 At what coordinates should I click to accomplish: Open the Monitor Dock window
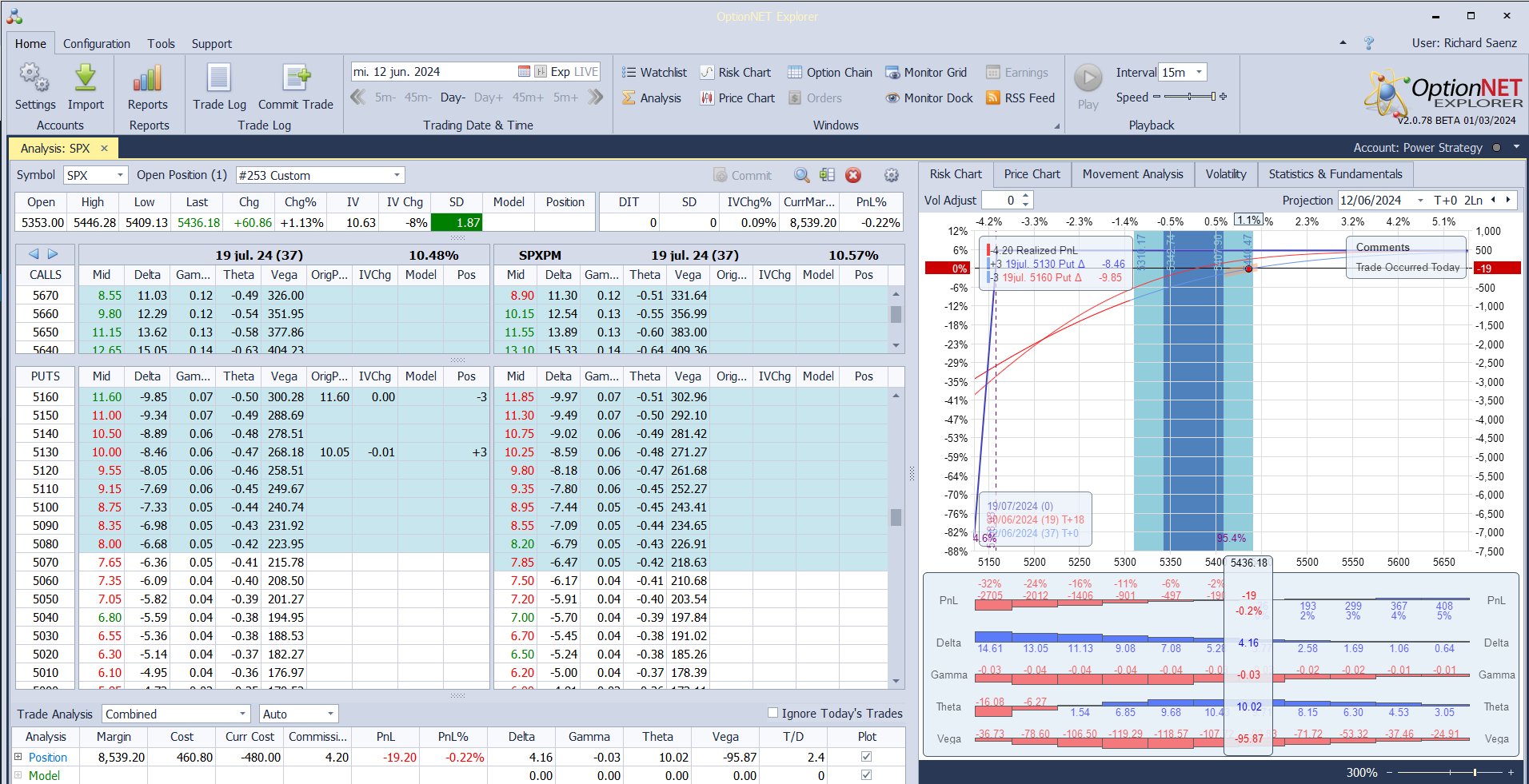[929, 98]
